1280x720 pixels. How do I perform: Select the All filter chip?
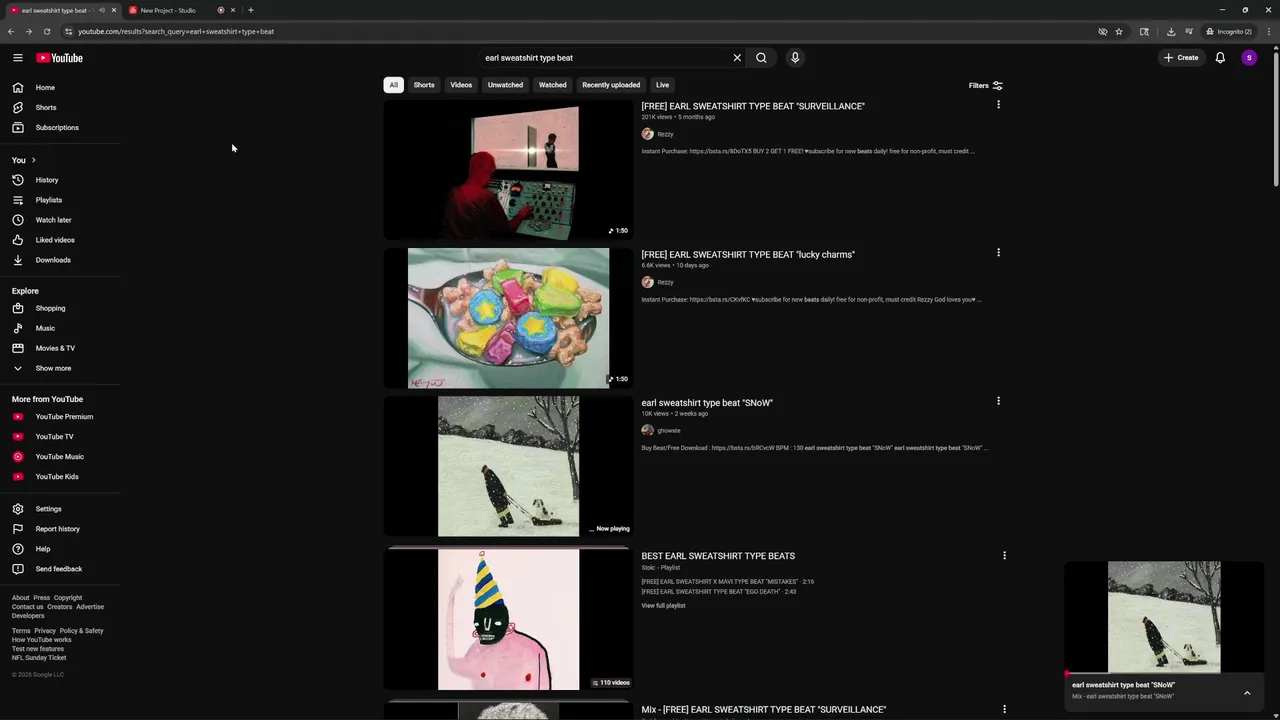click(x=394, y=85)
